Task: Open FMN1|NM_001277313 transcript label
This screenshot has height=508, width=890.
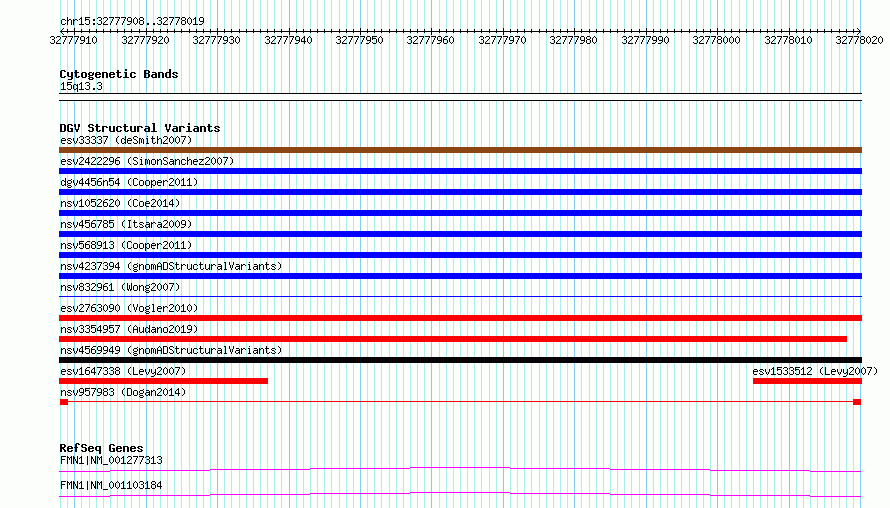Action: click(x=111, y=460)
